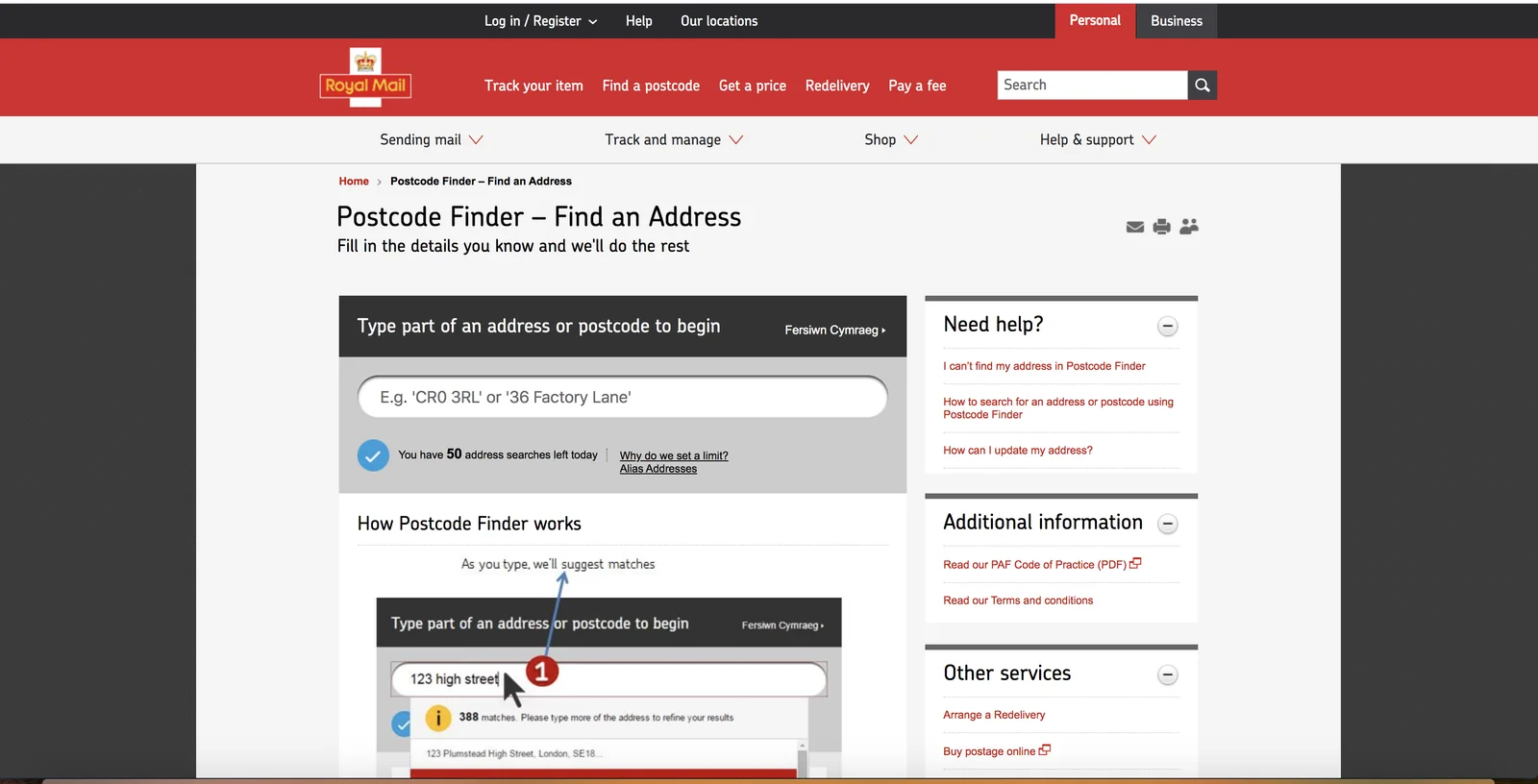Click the print page icon
Image resolution: width=1538 pixels, height=784 pixels.
point(1162,227)
